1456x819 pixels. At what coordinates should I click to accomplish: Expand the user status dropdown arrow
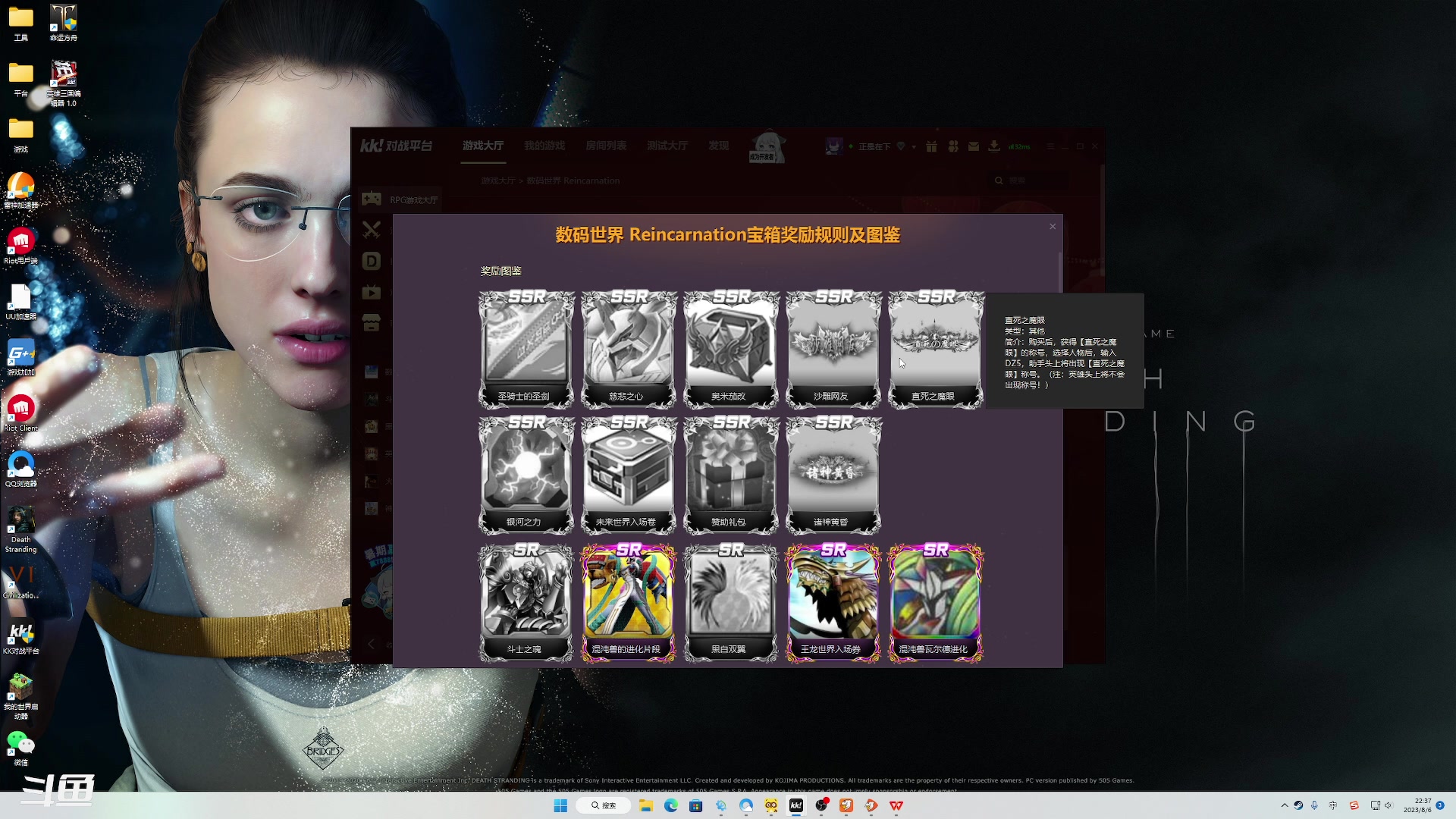point(914,147)
